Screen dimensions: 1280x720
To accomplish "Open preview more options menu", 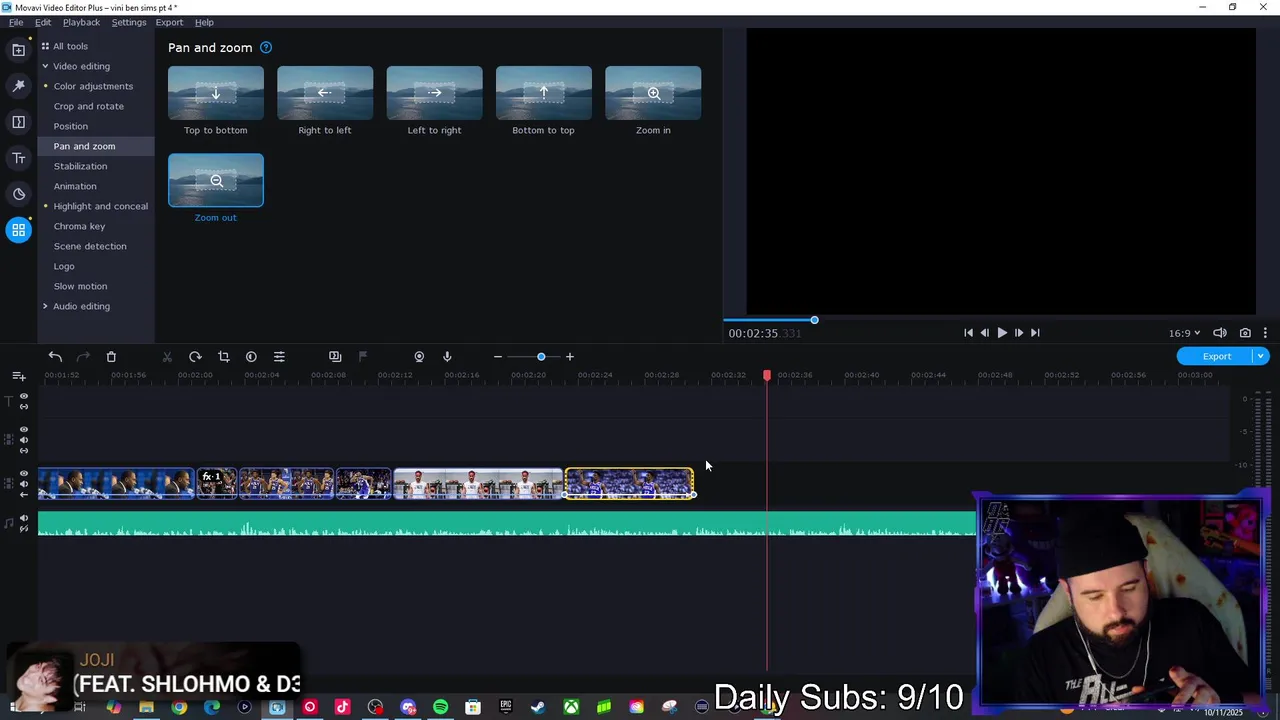I will 1265,333.
